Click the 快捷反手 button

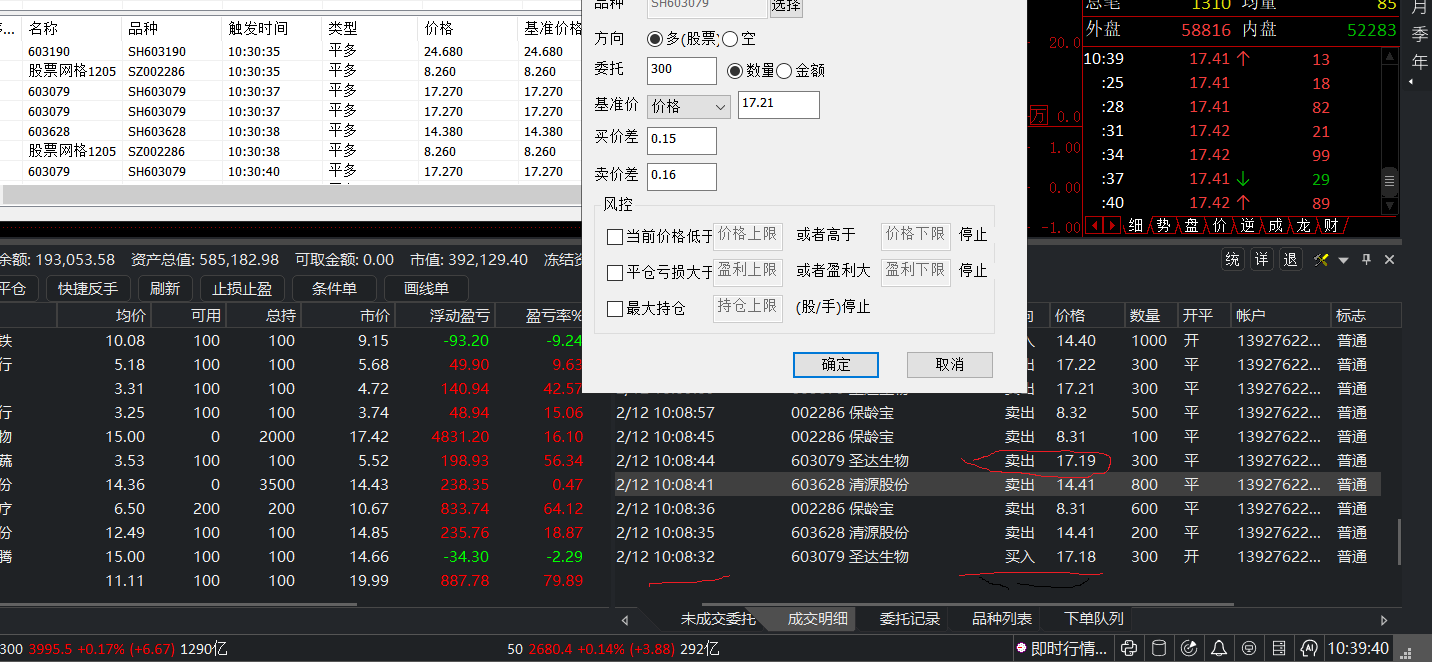click(x=88, y=288)
